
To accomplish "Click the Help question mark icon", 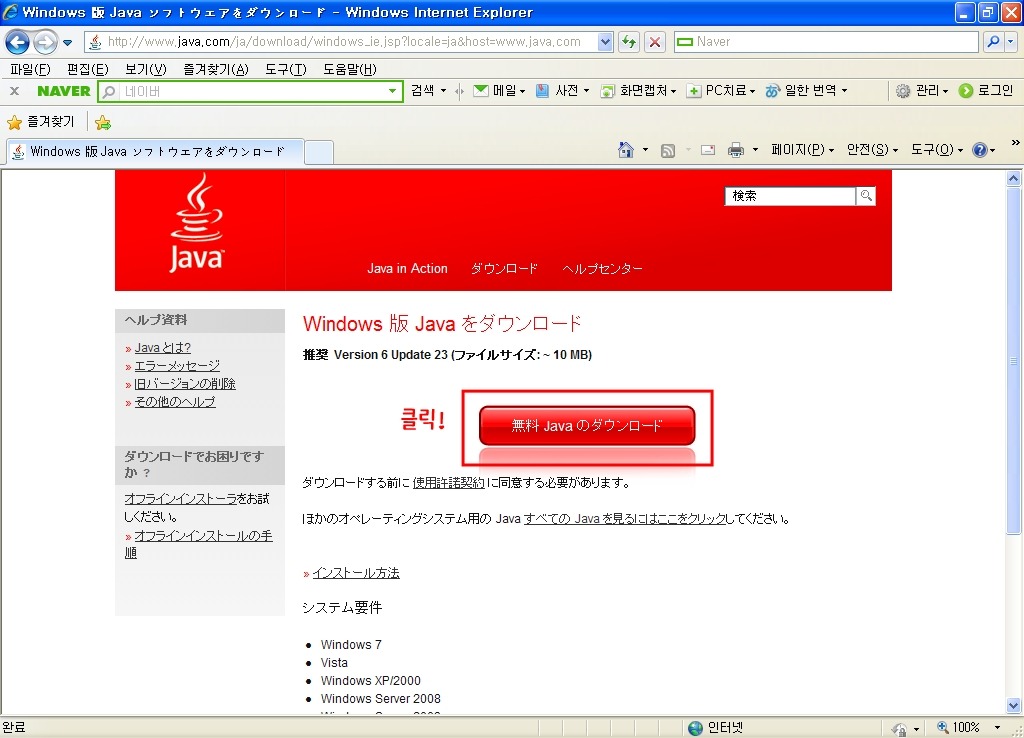I will 980,150.
